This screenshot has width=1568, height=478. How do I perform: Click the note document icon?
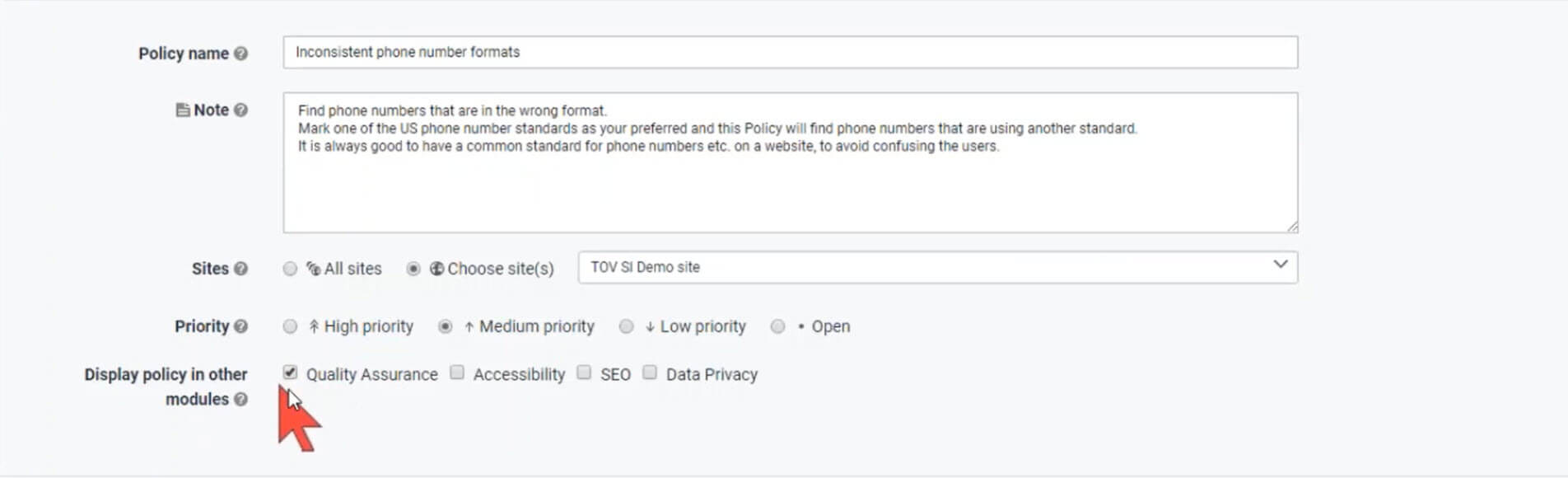pyautogui.click(x=183, y=110)
